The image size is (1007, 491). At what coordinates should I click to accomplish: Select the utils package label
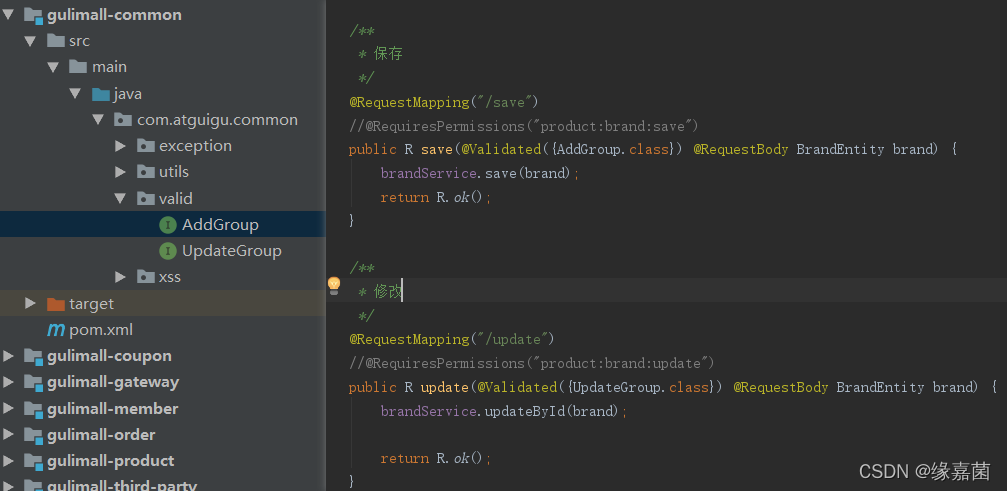tap(174, 172)
